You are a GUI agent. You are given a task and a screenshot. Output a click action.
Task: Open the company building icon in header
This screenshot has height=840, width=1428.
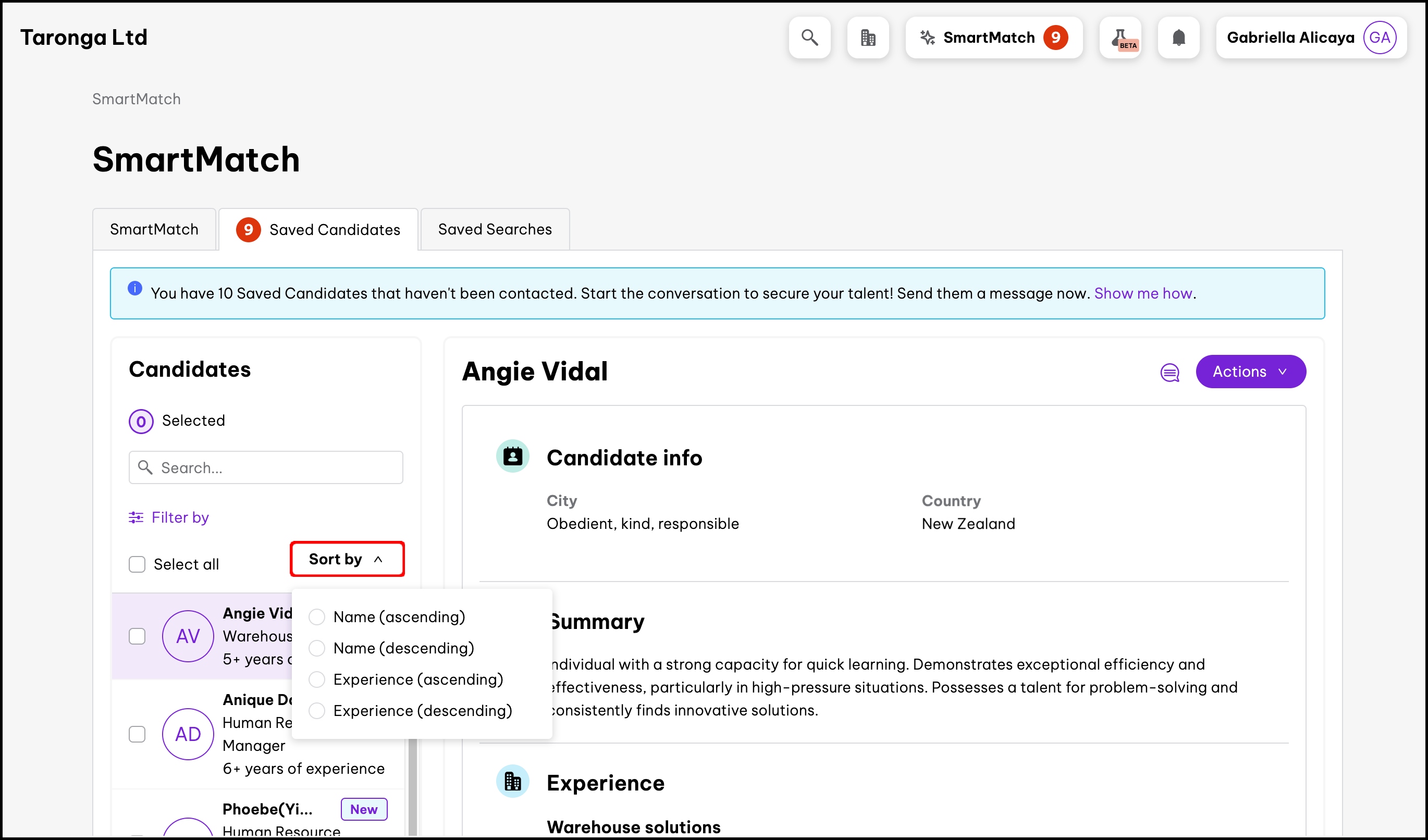click(868, 38)
